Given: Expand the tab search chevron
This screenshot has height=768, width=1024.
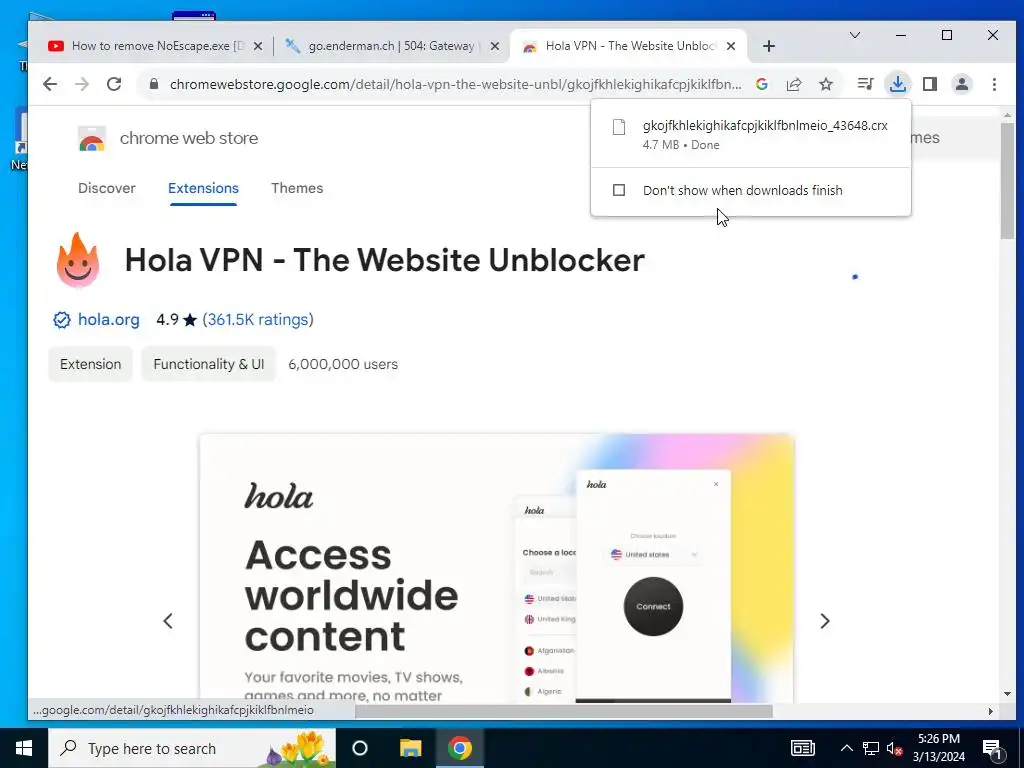Looking at the screenshot, I should coord(854,35).
